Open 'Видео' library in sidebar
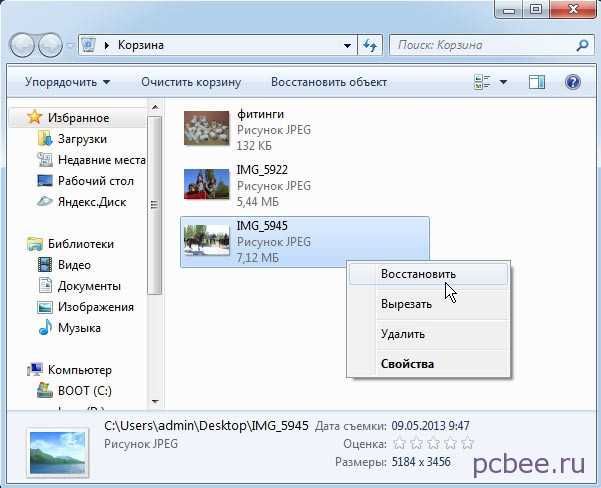 74,265
